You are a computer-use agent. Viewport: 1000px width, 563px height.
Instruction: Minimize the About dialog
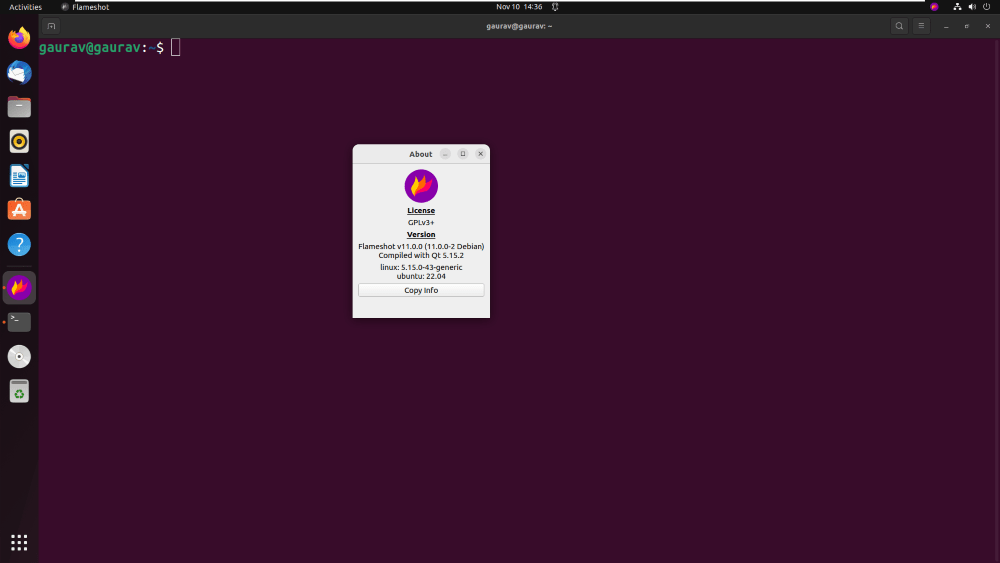445,154
